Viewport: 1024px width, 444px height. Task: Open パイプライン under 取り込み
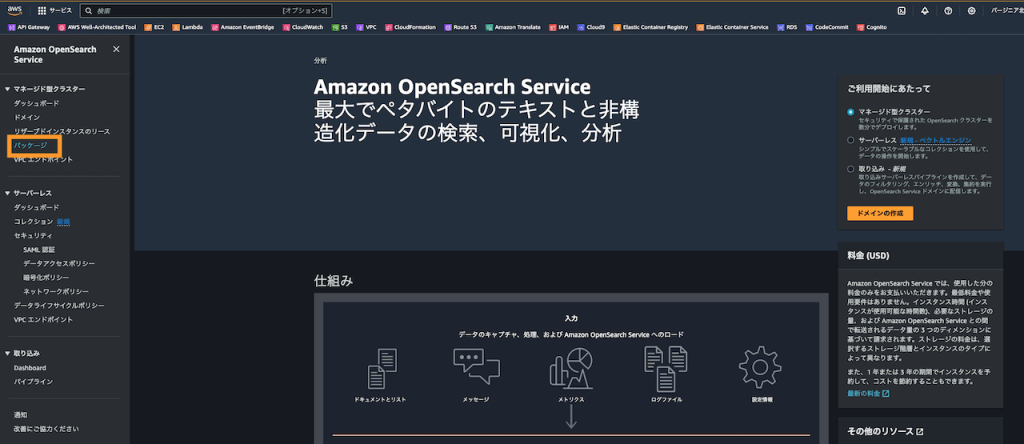[x=33, y=381]
